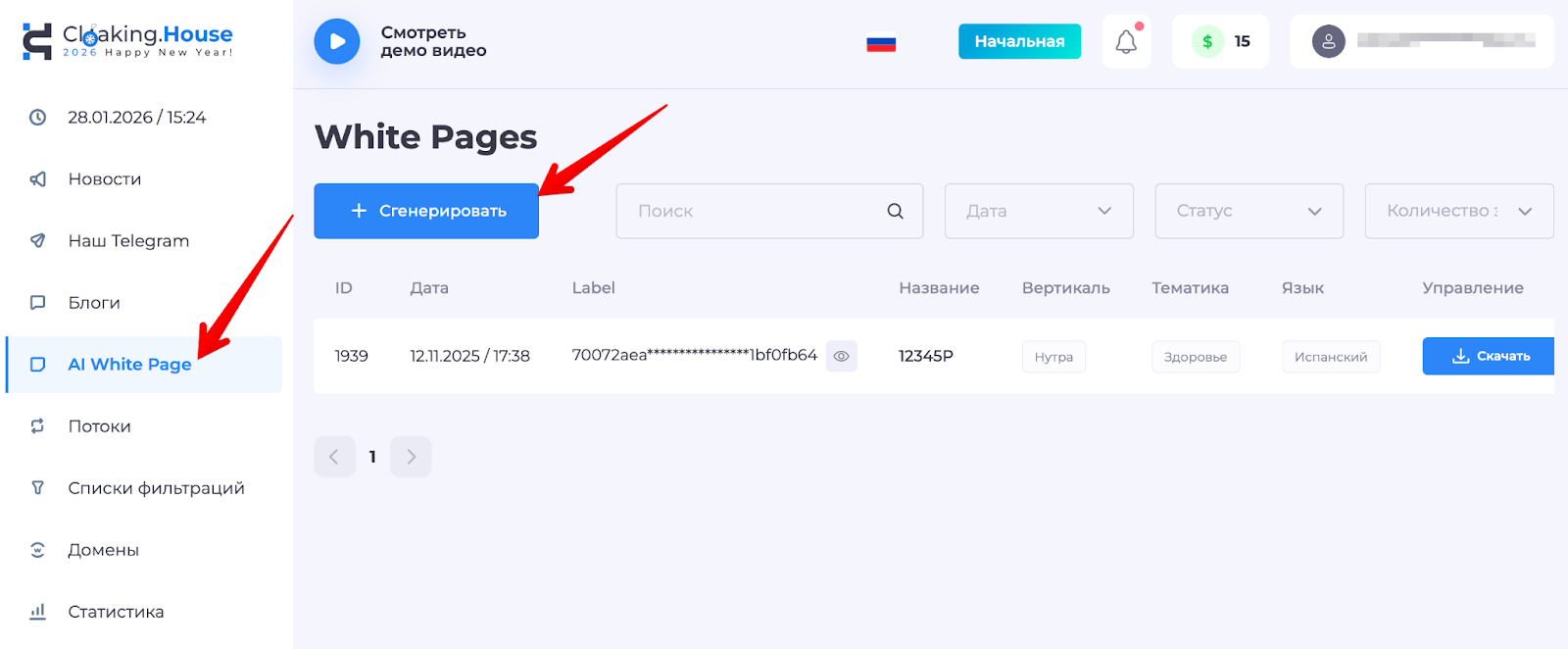Viewport: 1568px width, 649px height.
Task: Open the user profile avatar
Action: 1329,41
